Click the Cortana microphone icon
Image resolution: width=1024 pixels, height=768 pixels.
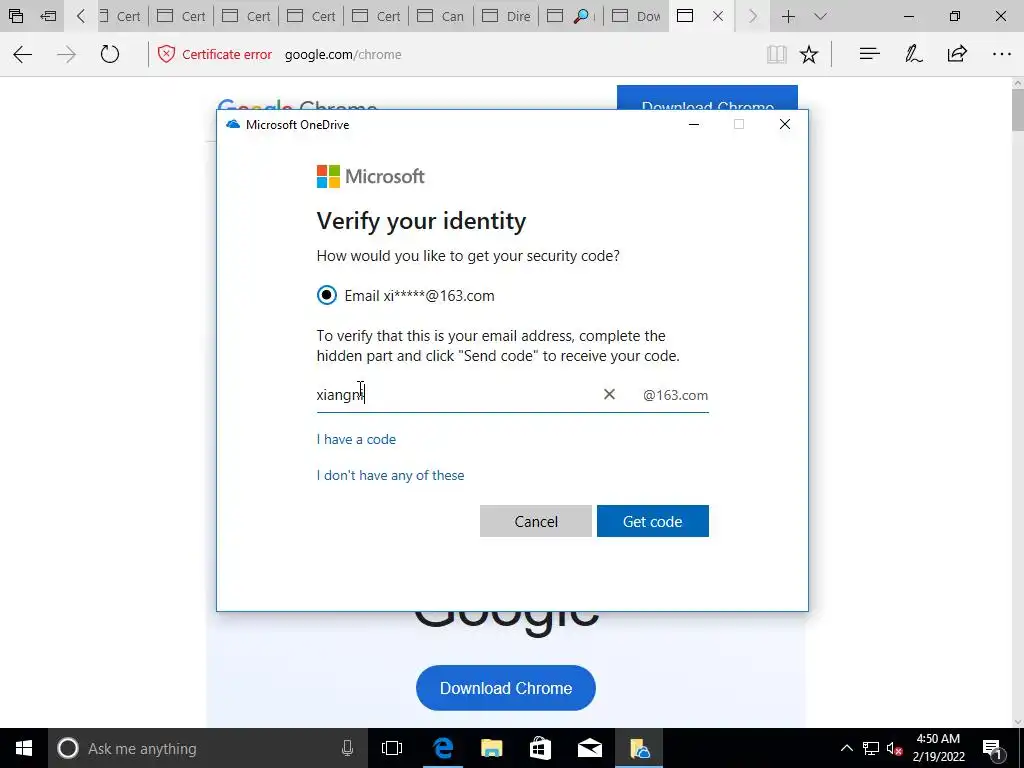pos(347,748)
